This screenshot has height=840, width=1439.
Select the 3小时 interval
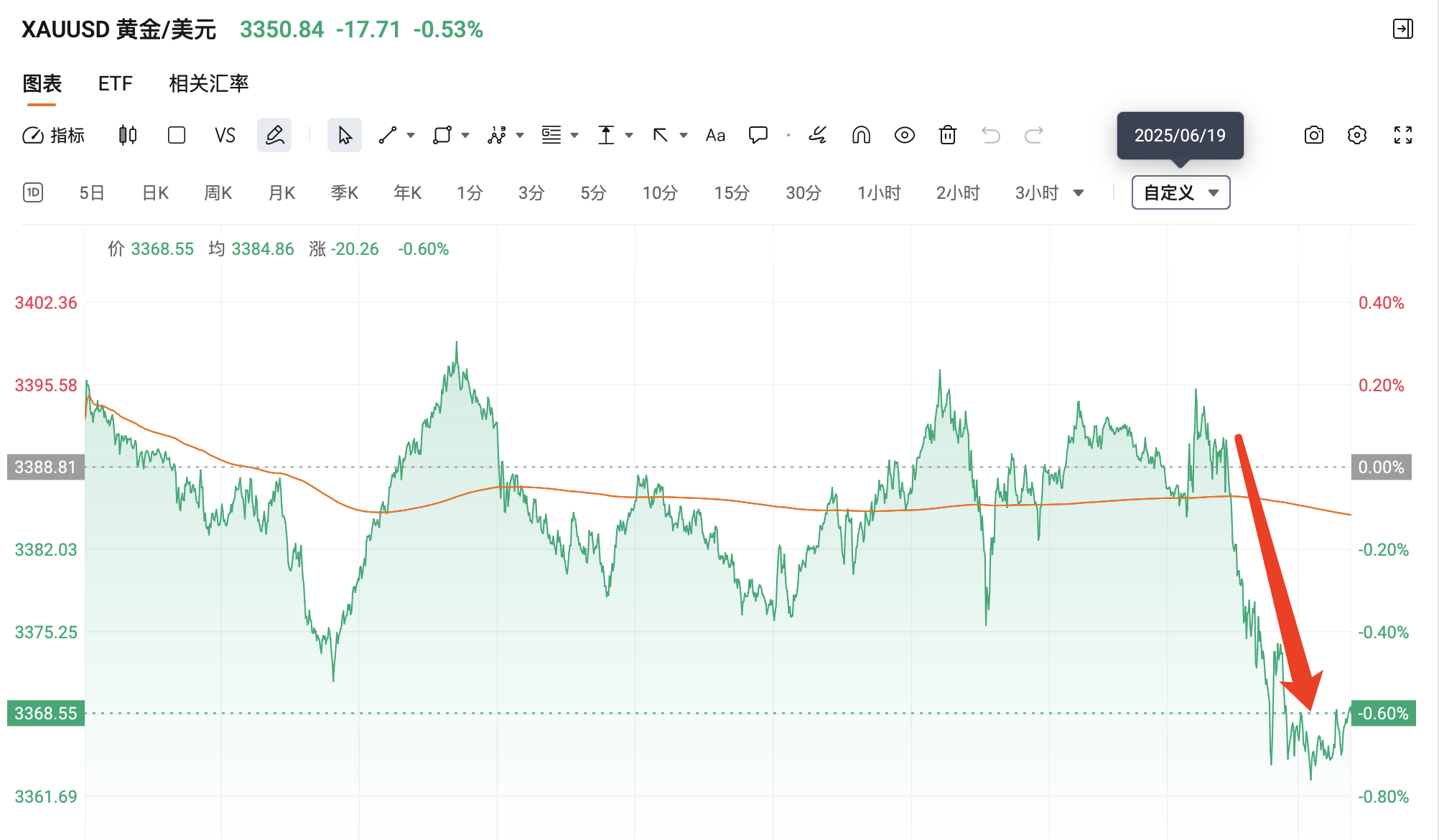point(1037,192)
